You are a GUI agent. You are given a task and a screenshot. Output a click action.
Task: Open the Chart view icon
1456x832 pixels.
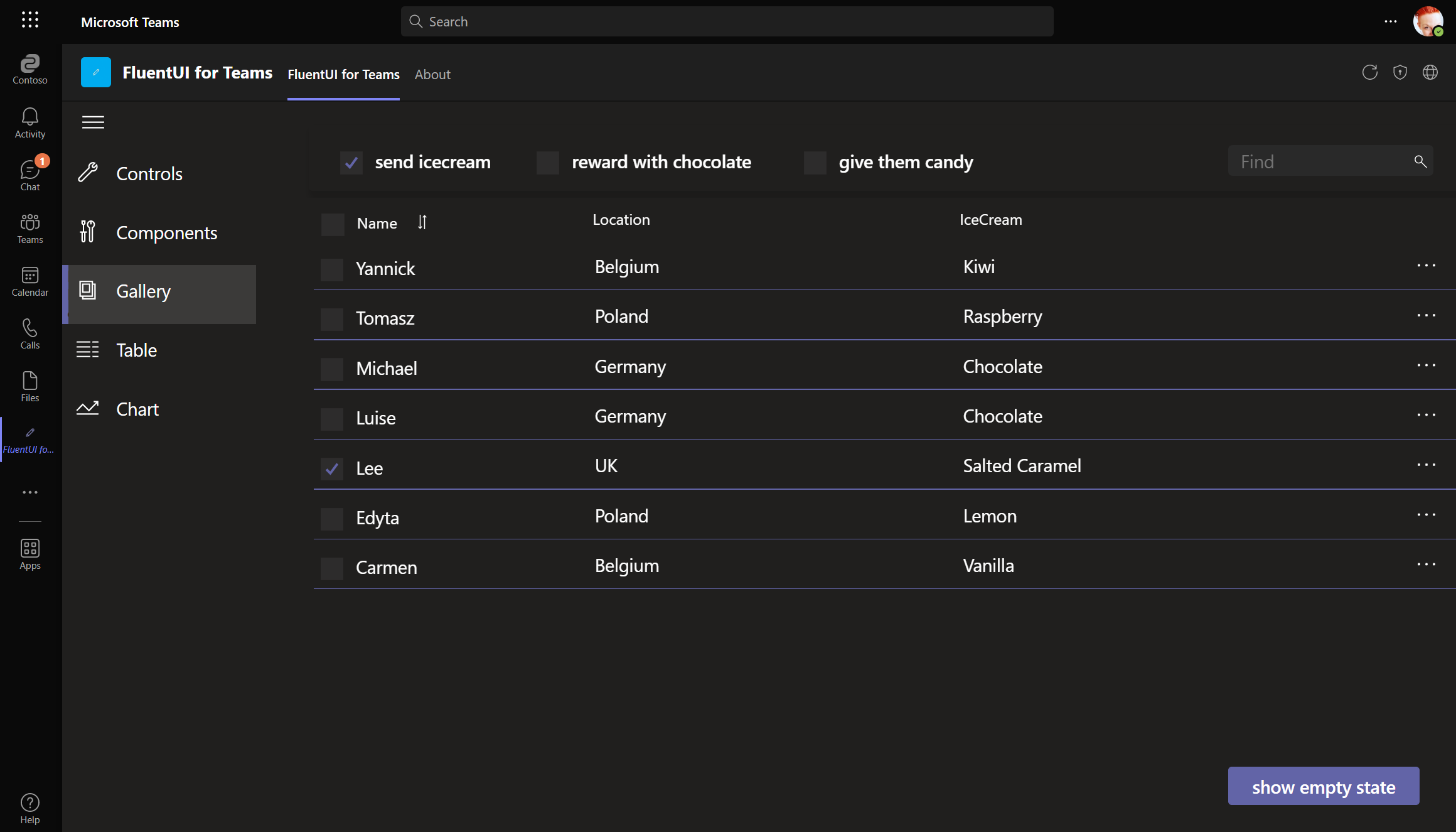(x=89, y=408)
